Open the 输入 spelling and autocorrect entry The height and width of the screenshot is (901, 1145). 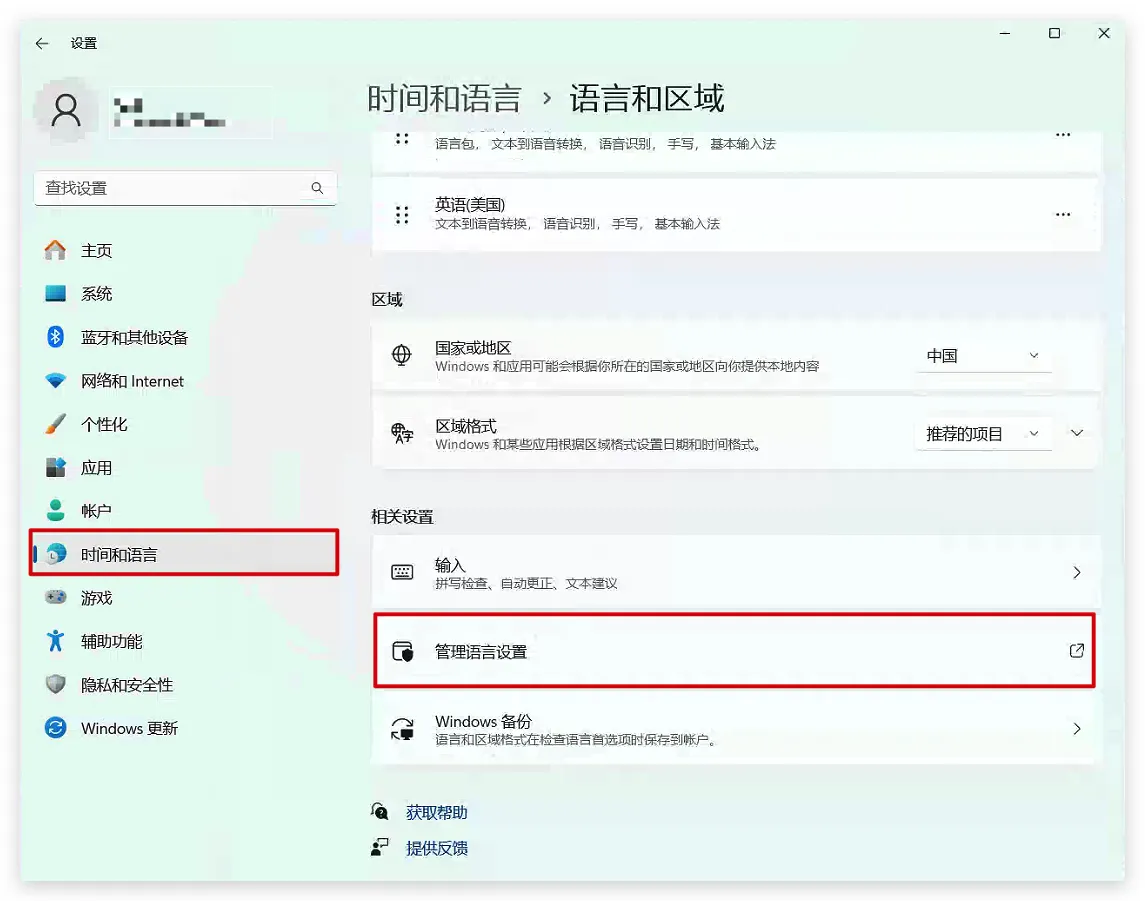coord(734,572)
